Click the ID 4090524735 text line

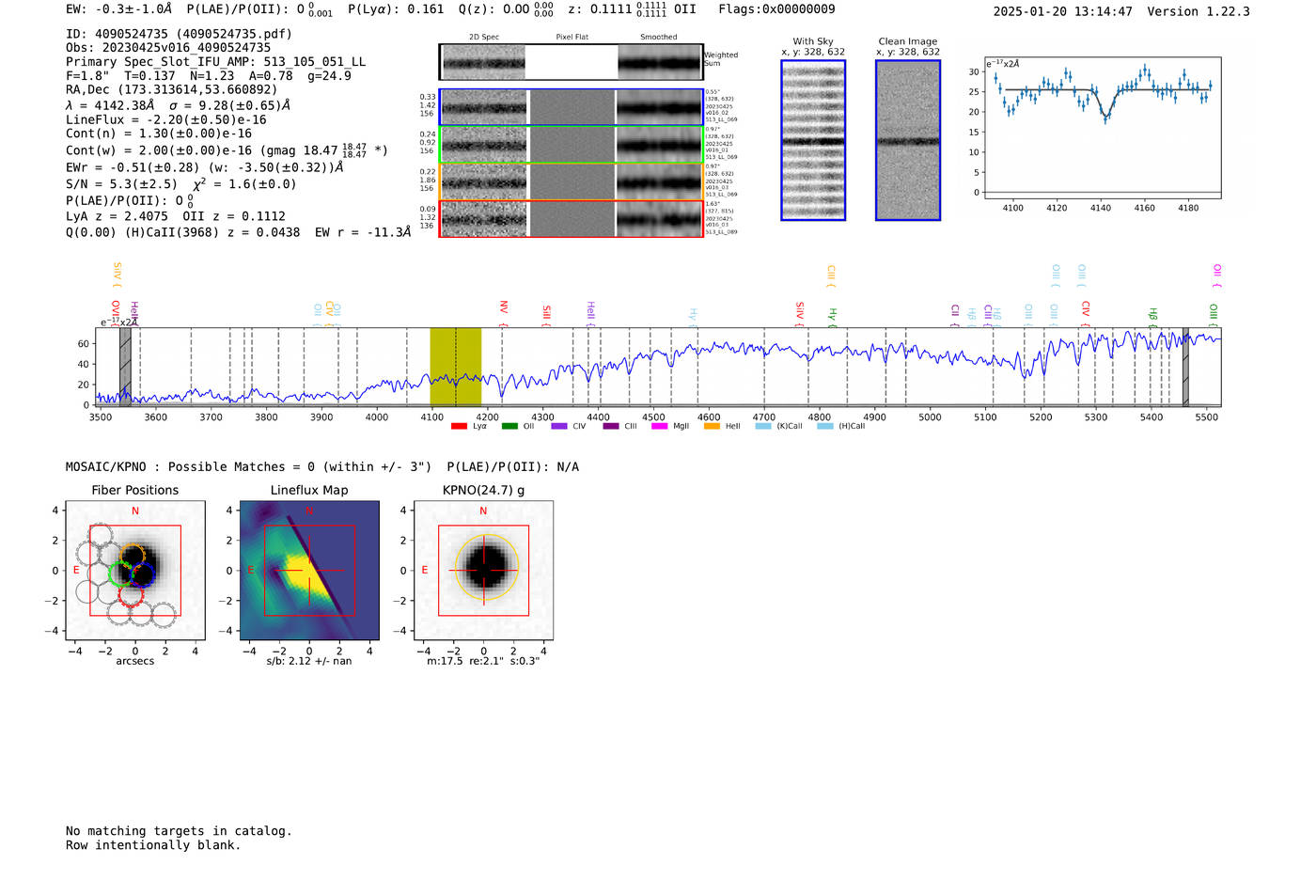point(179,34)
